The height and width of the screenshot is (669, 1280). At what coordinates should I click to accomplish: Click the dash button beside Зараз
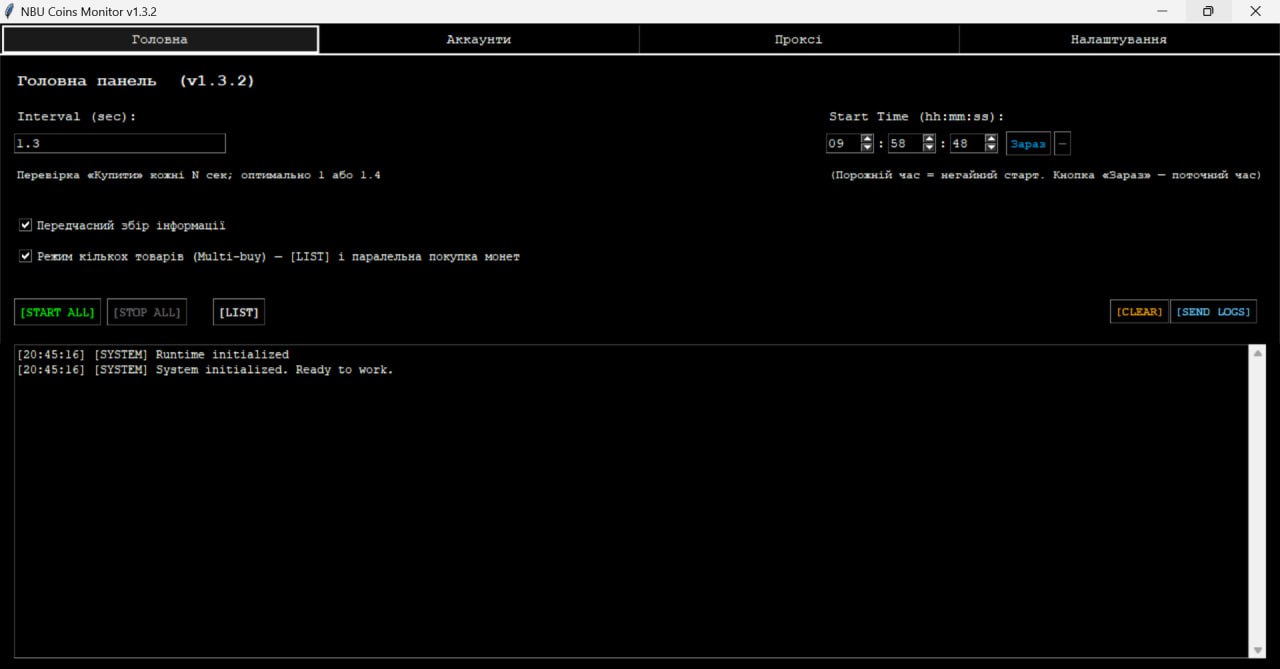click(x=1062, y=143)
